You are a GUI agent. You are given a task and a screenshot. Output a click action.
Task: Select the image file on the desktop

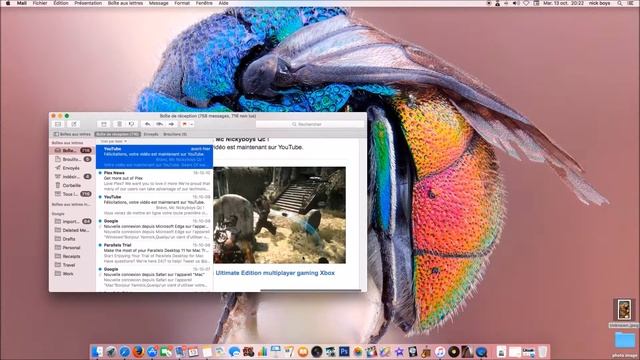624,309
